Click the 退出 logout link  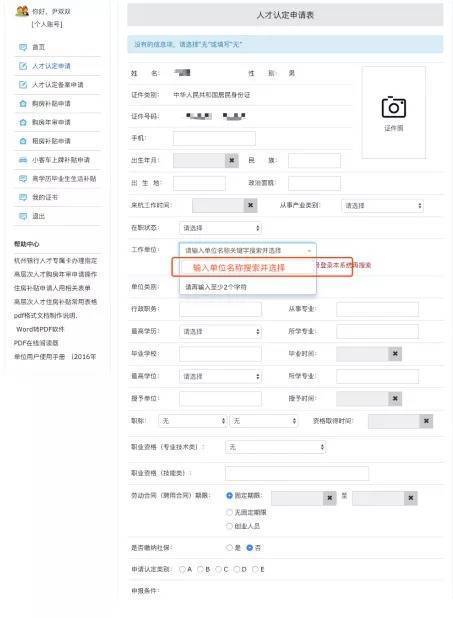point(38,216)
